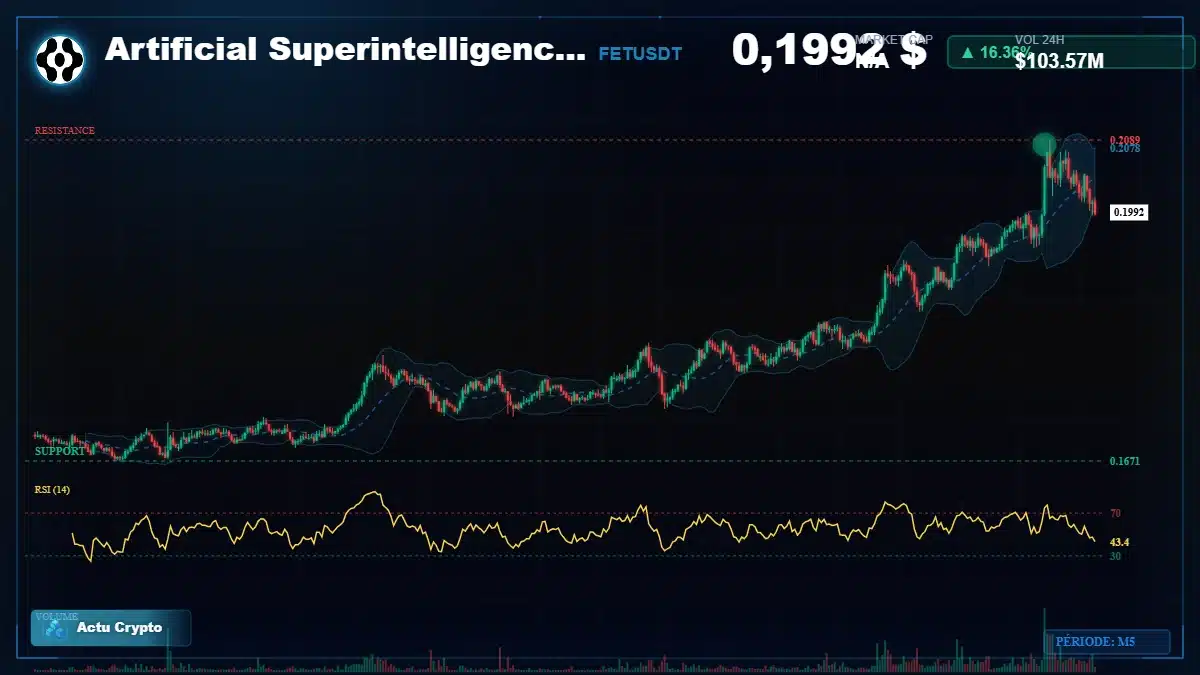The width and height of the screenshot is (1200, 675).
Task: Click the FETUSDT ticker symbol
Action: pos(640,54)
